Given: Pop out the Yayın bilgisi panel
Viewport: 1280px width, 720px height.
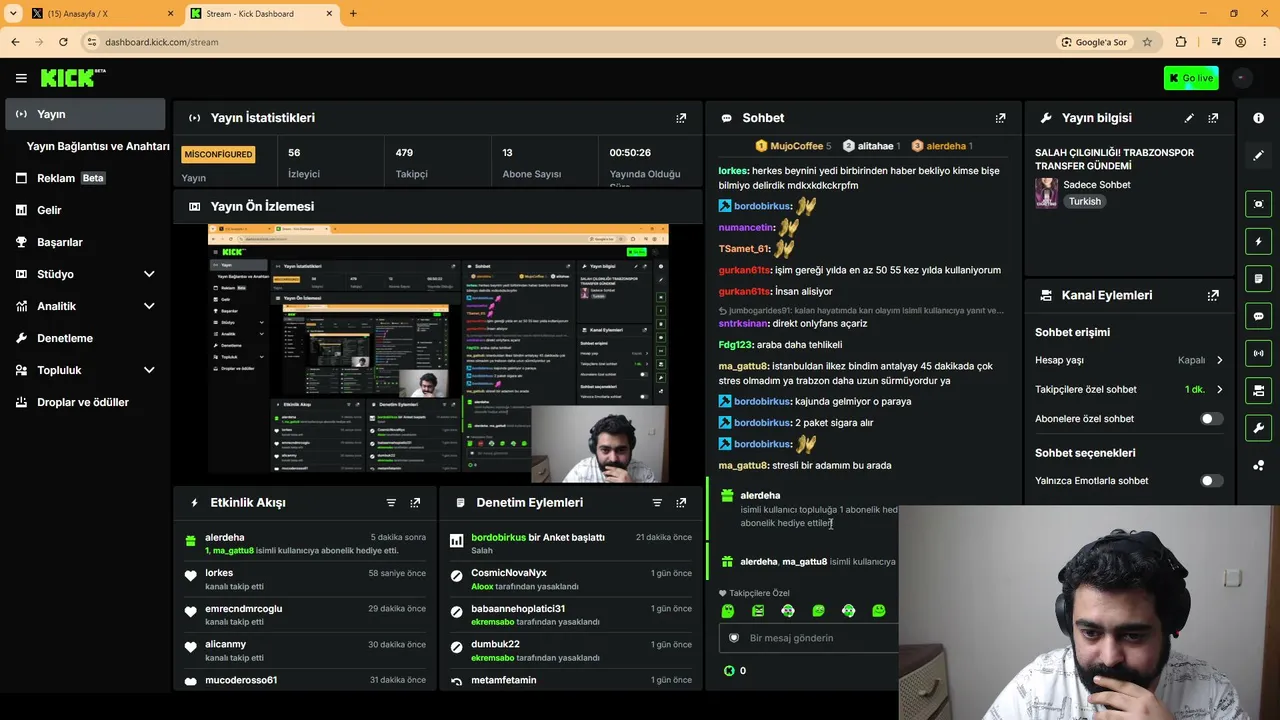Looking at the screenshot, I should click(x=1213, y=118).
